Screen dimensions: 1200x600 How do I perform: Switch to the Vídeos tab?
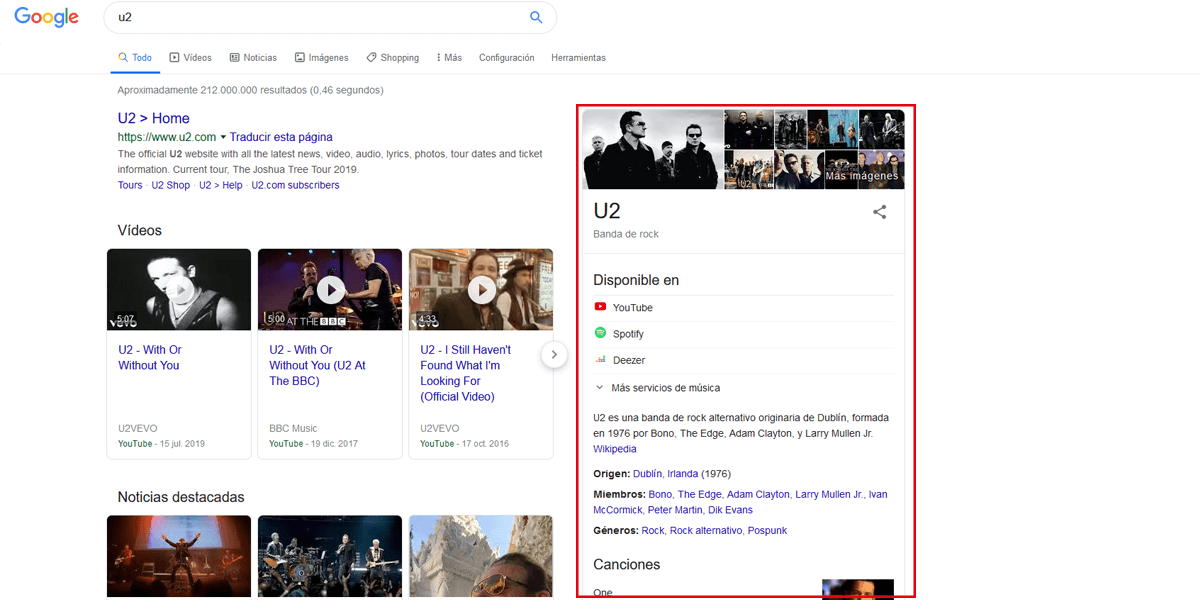pos(190,58)
